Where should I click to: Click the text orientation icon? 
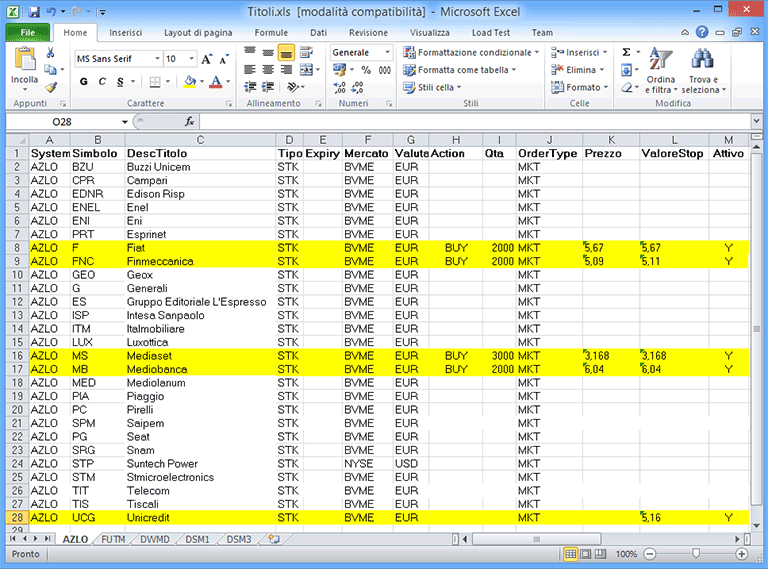point(293,87)
